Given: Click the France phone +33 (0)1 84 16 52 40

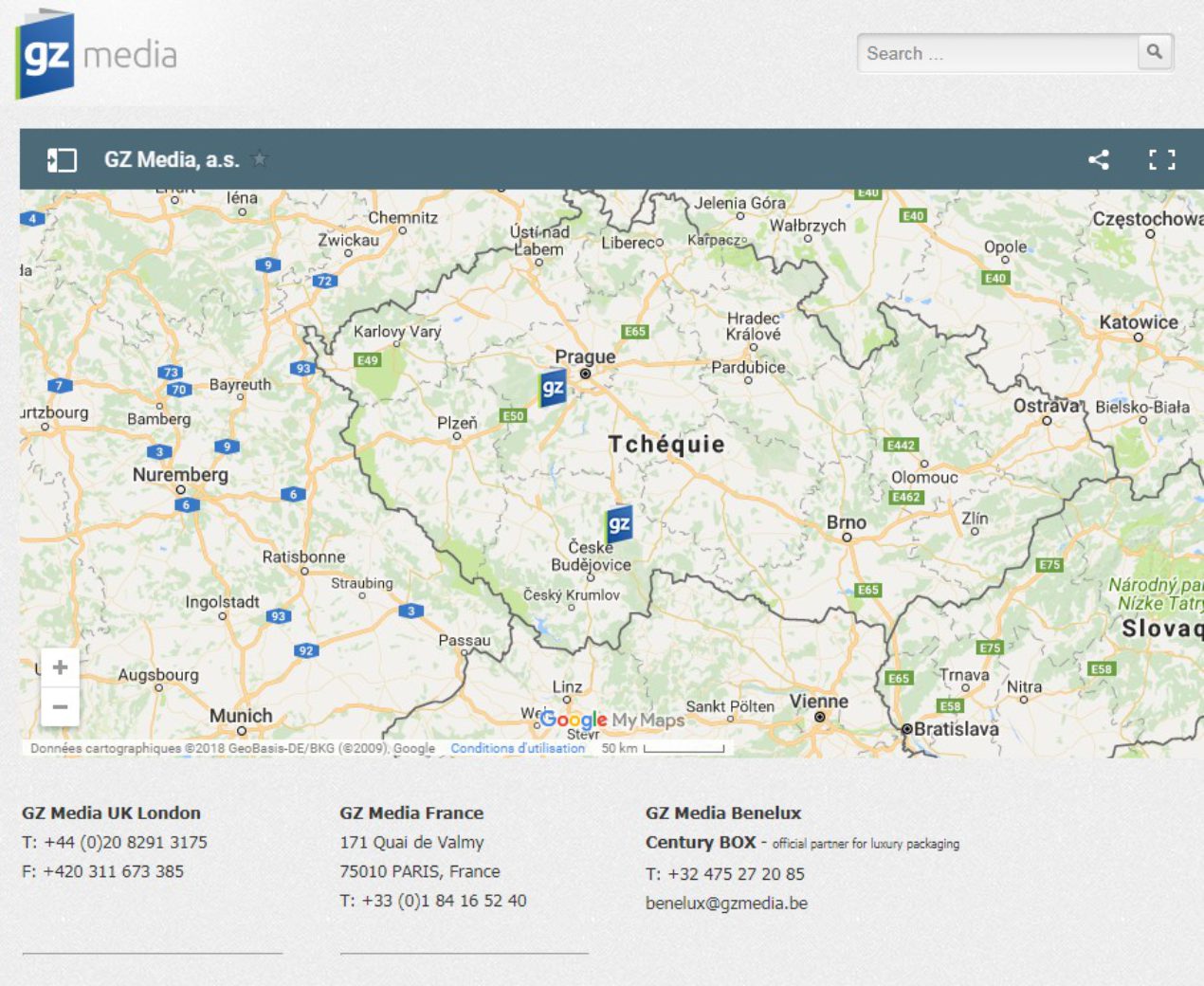Looking at the screenshot, I should coord(444,901).
